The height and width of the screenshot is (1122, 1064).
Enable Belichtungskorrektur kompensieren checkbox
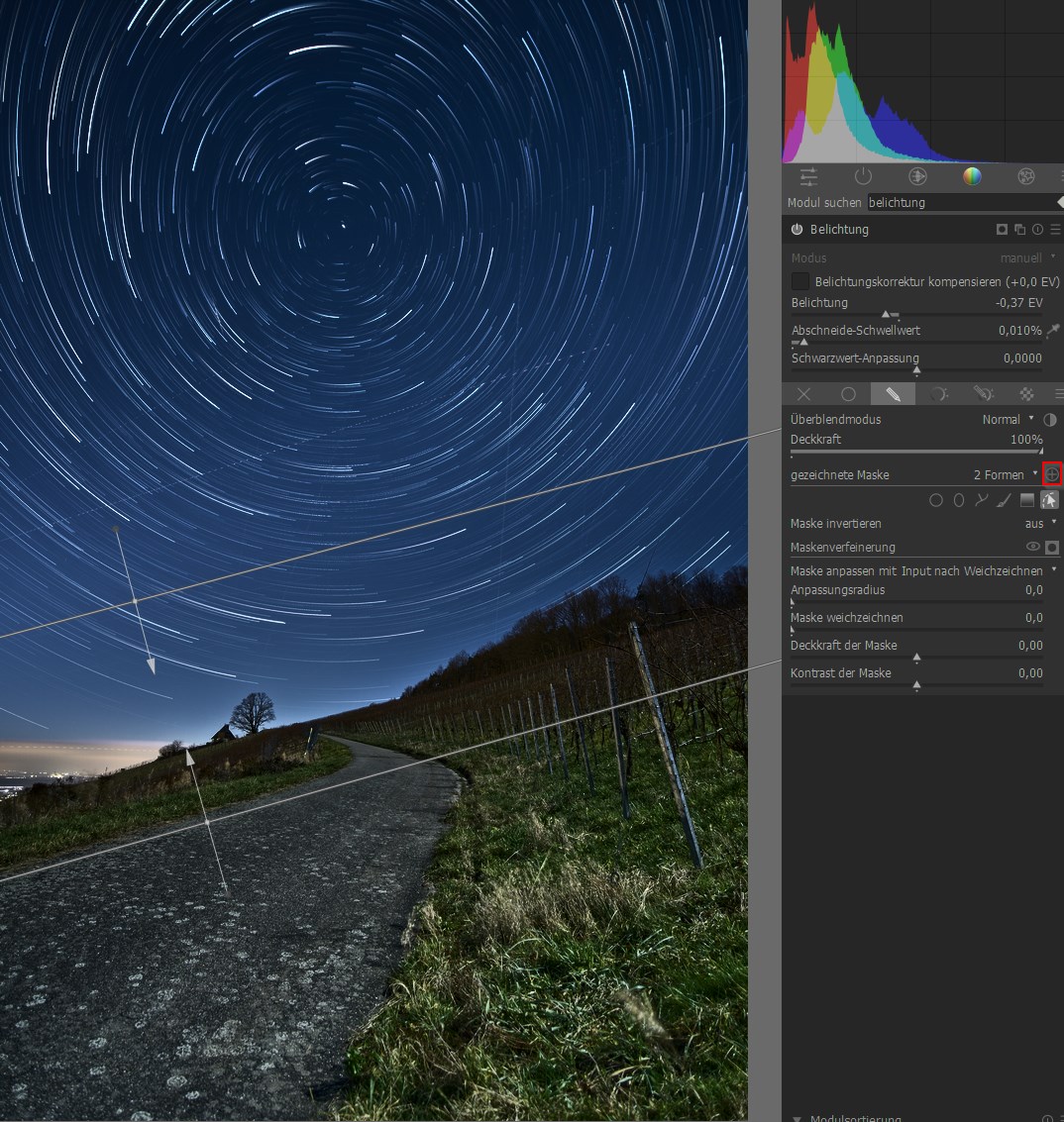click(800, 282)
